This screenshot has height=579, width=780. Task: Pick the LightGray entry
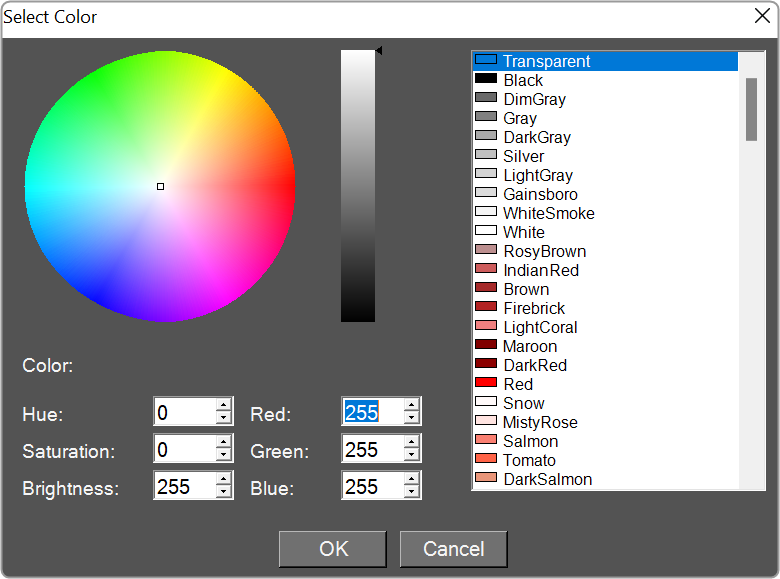coord(605,175)
